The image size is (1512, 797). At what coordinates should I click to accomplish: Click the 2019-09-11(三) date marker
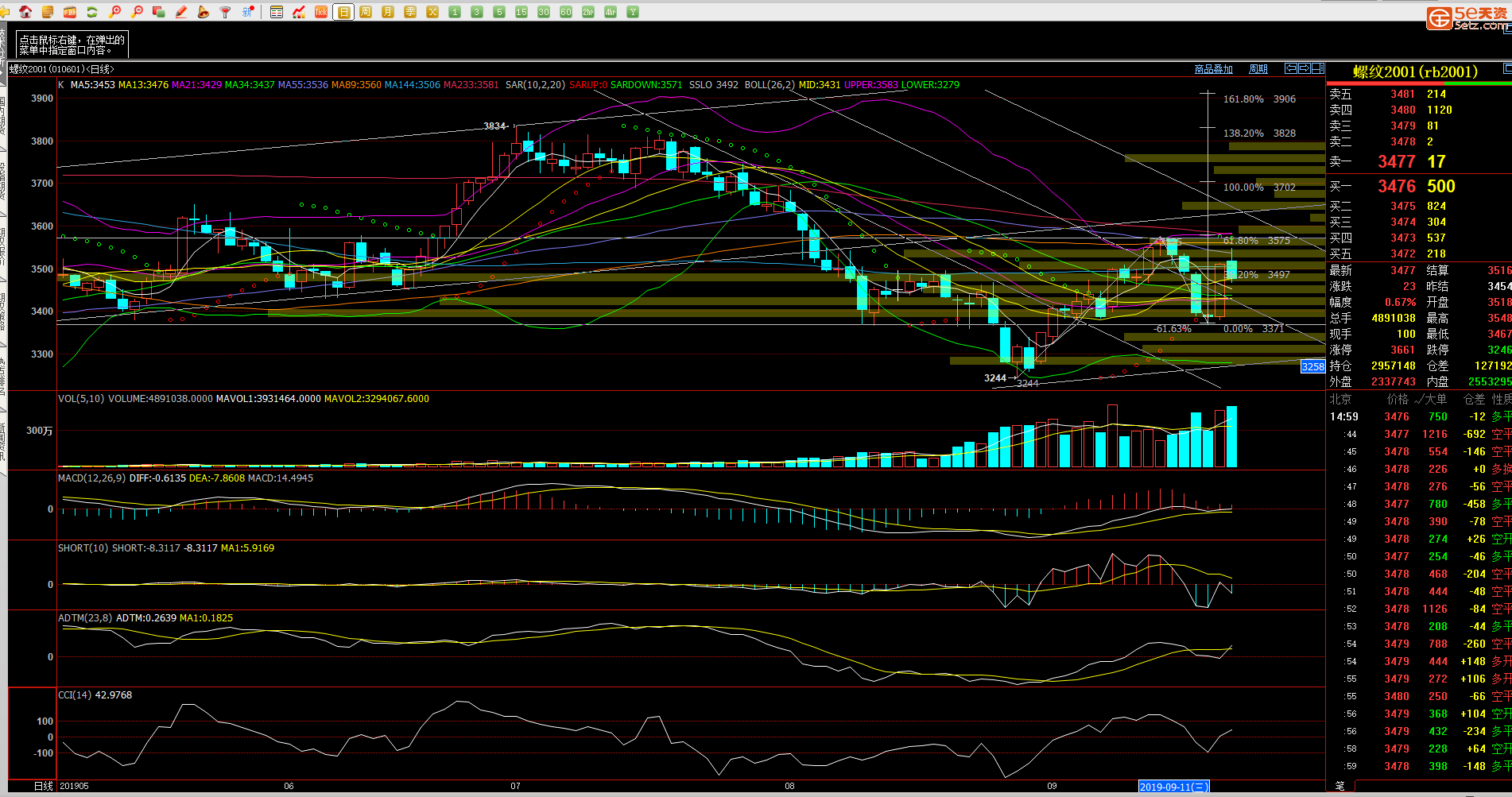tap(1174, 787)
